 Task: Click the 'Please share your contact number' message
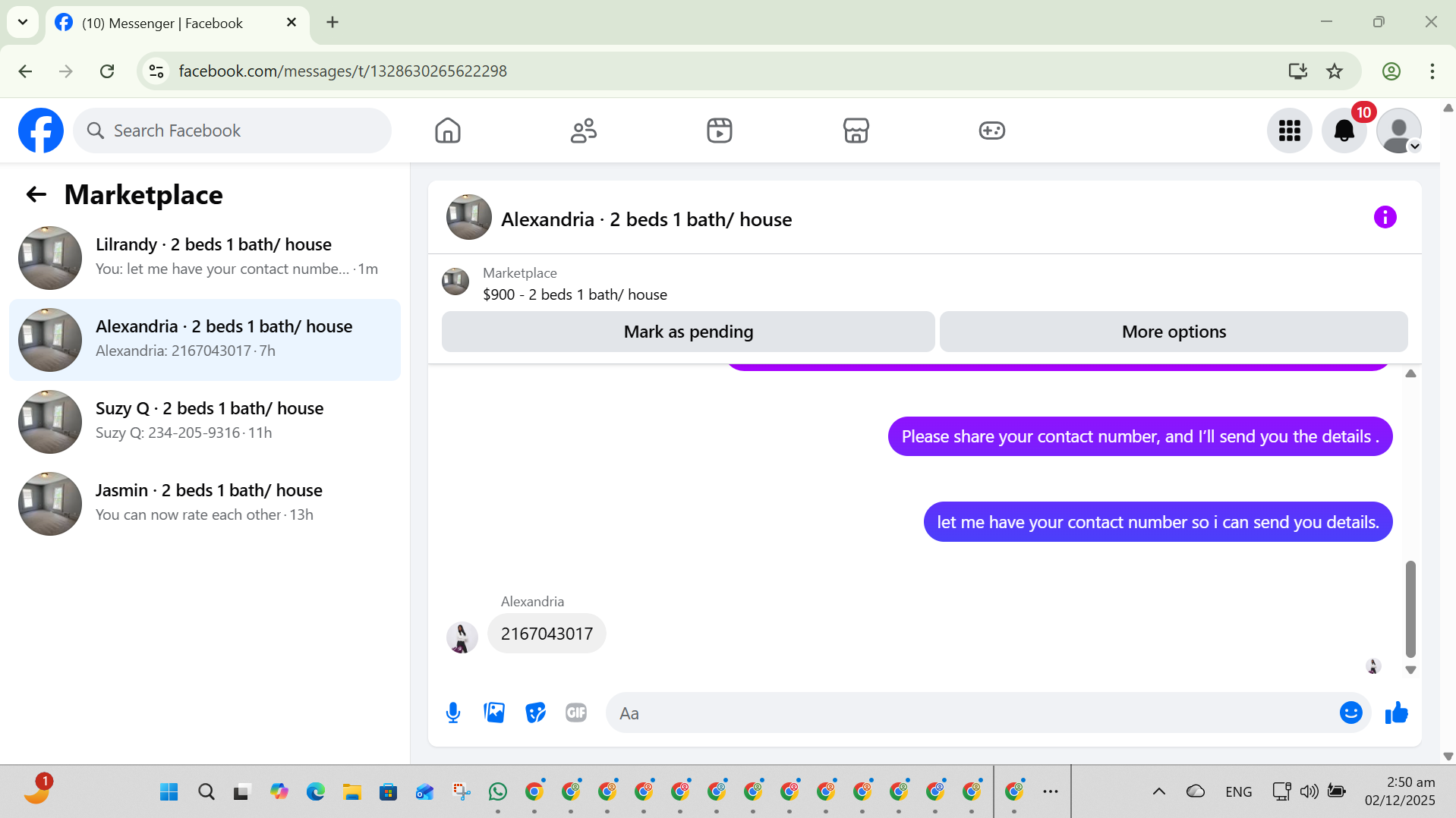1139,436
